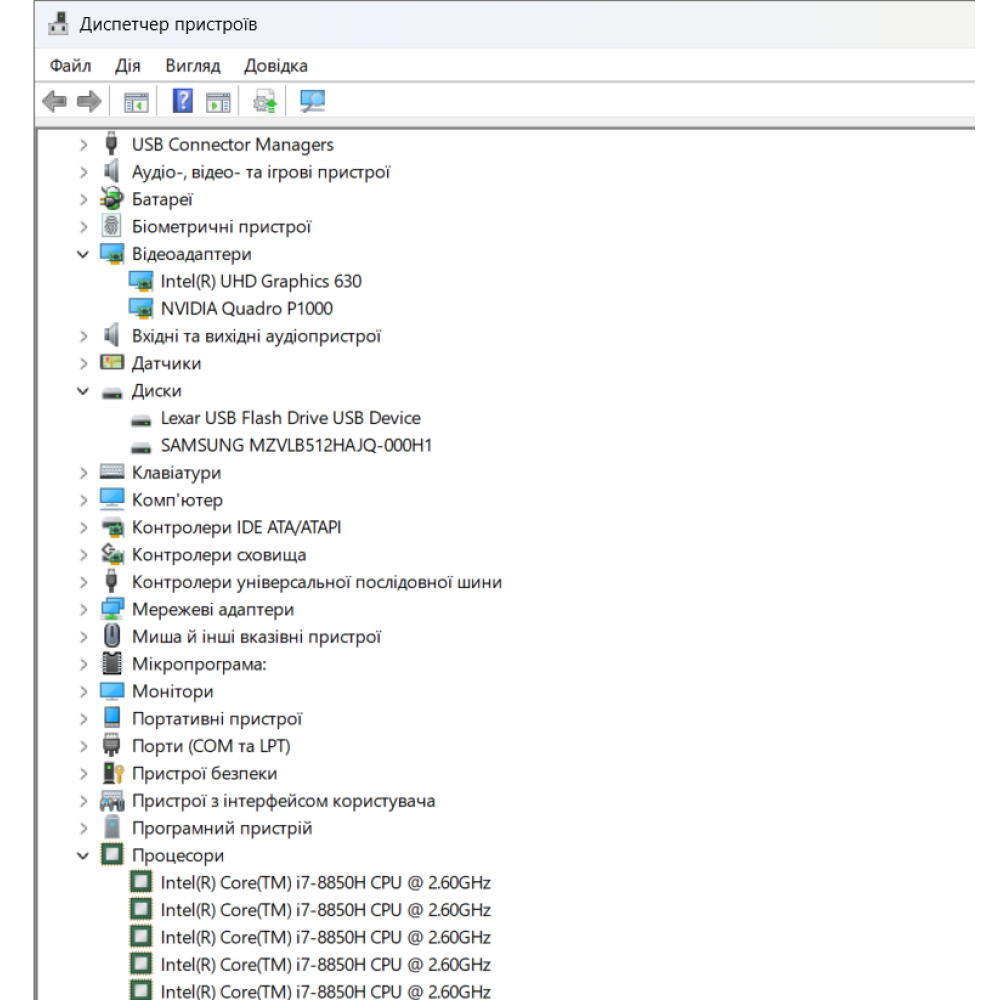Viewport: 1000px width, 1000px height.
Task: Click the Біометричні пристрої fingerprint icon
Action: 112,226
